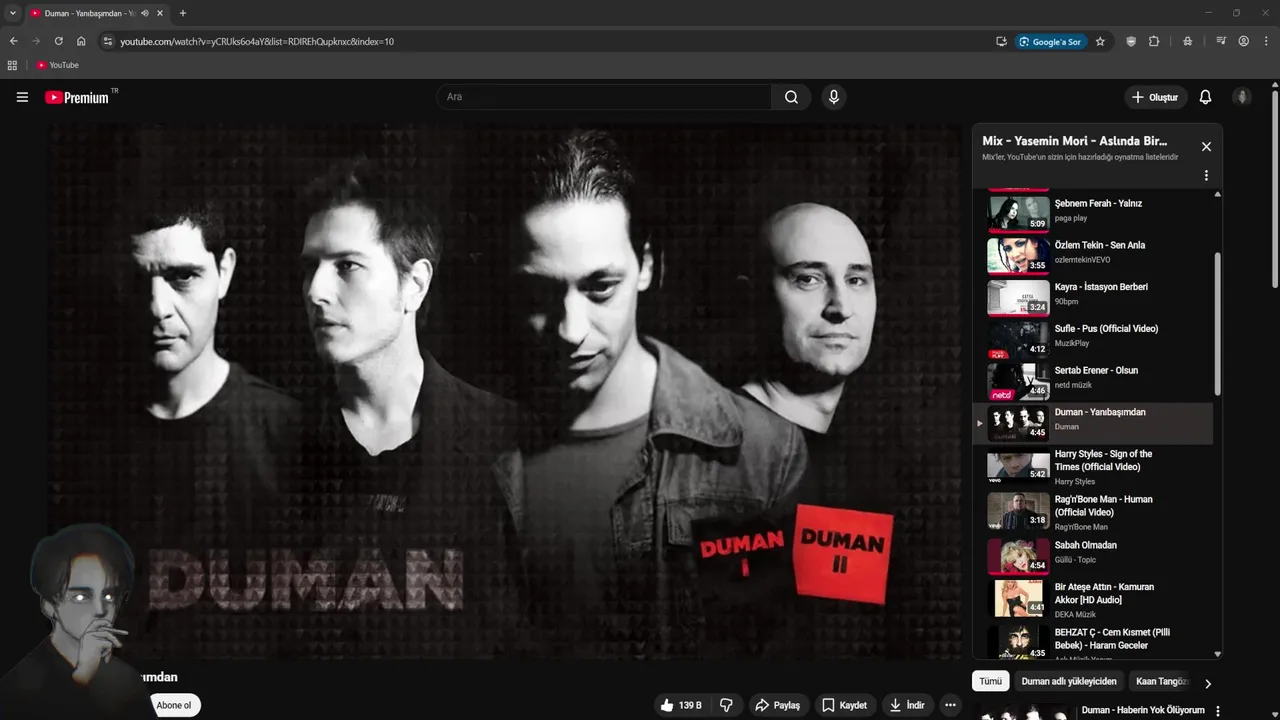Click the playlist panel scrollbar

point(1217,322)
